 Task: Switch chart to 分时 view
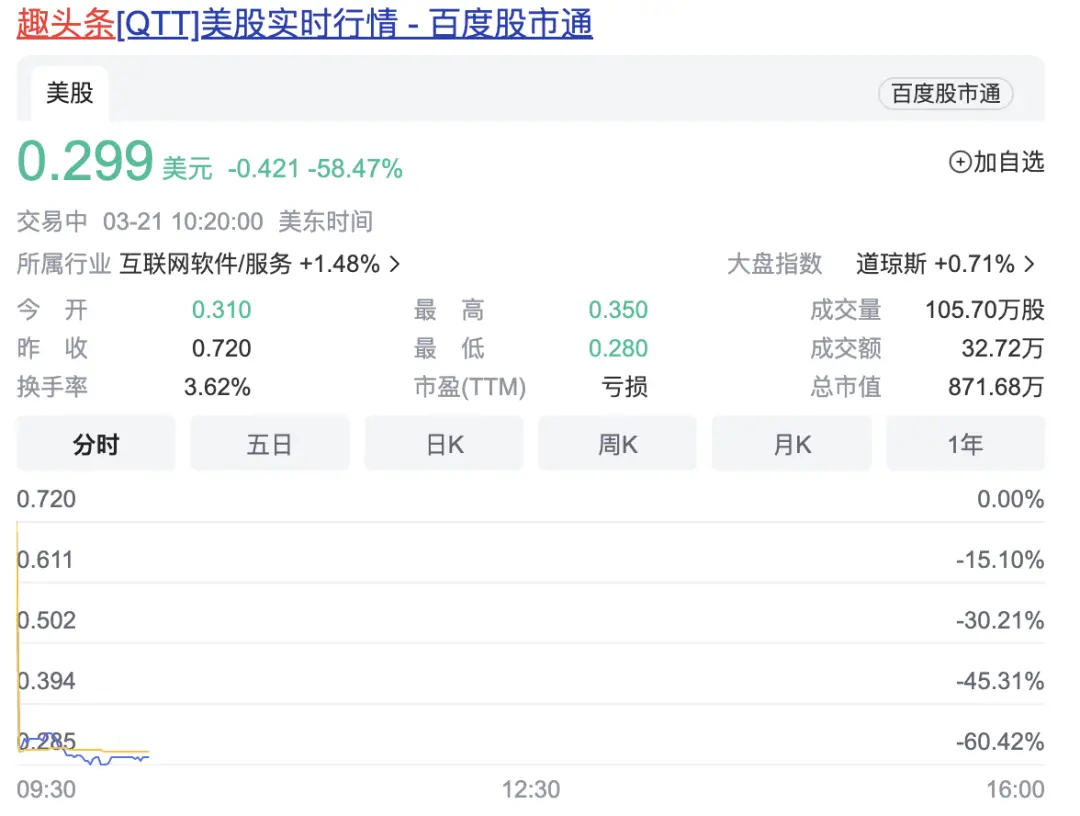click(x=96, y=444)
